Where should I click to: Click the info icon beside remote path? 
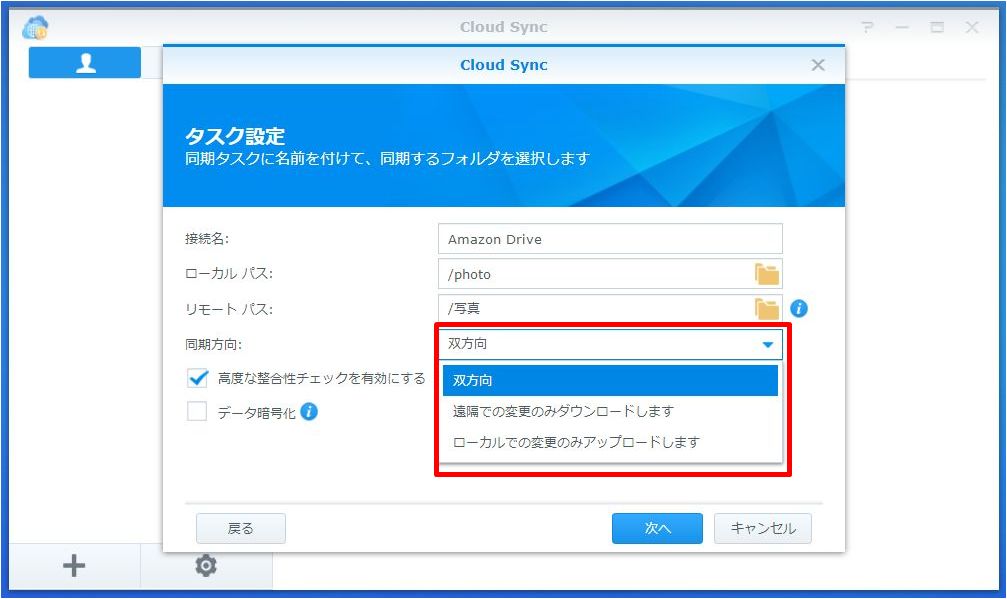pos(796,306)
